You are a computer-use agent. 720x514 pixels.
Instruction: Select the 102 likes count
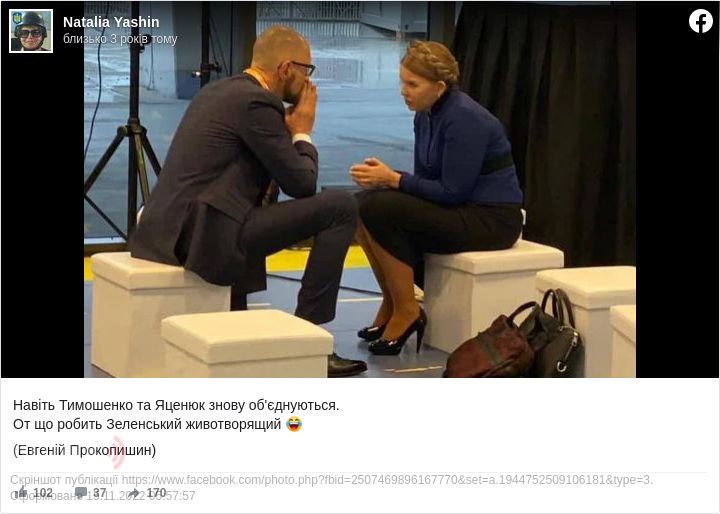point(43,492)
